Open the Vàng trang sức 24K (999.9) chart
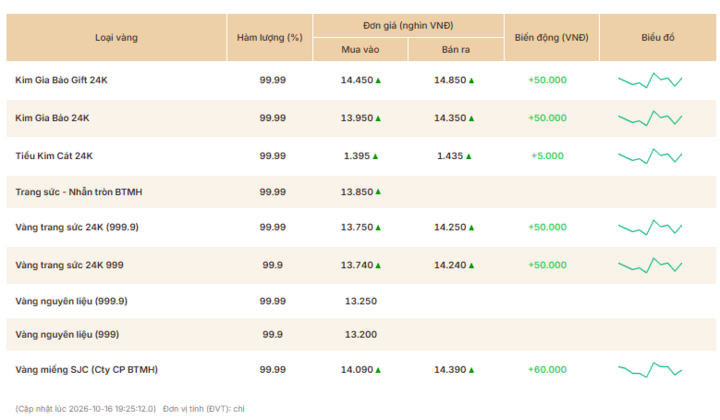The width and height of the screenshot is (720, 420). click(650, 227)
